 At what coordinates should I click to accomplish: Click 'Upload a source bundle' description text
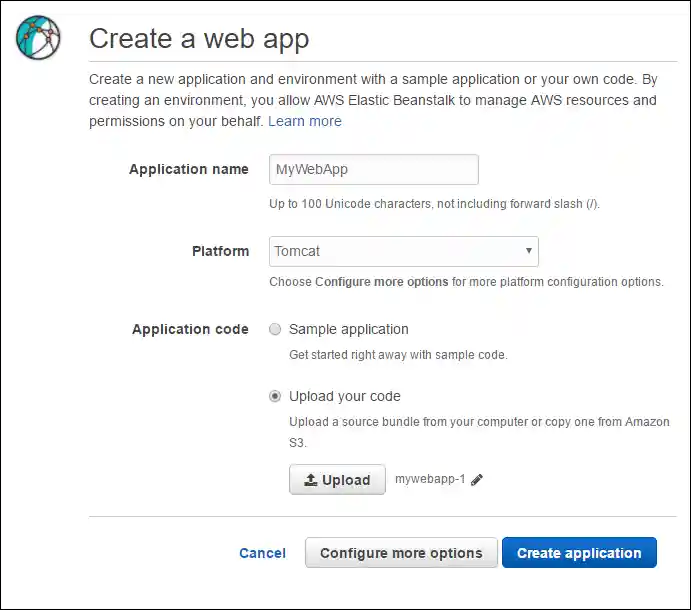coord(479,432)
